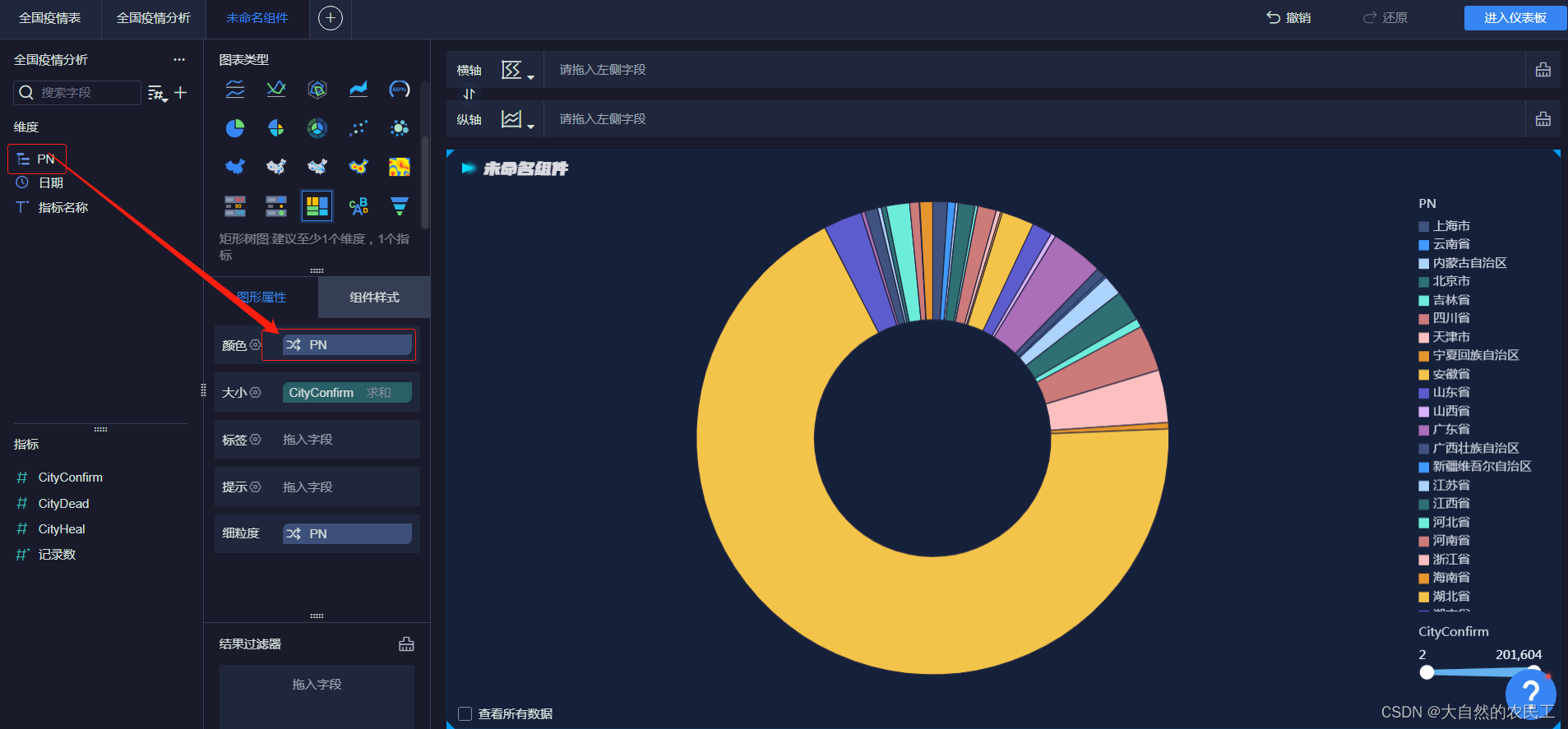This screenshot has height=729, width=1568.
Task: Open the gear settings next to 提示
Action: click(255, 487)
